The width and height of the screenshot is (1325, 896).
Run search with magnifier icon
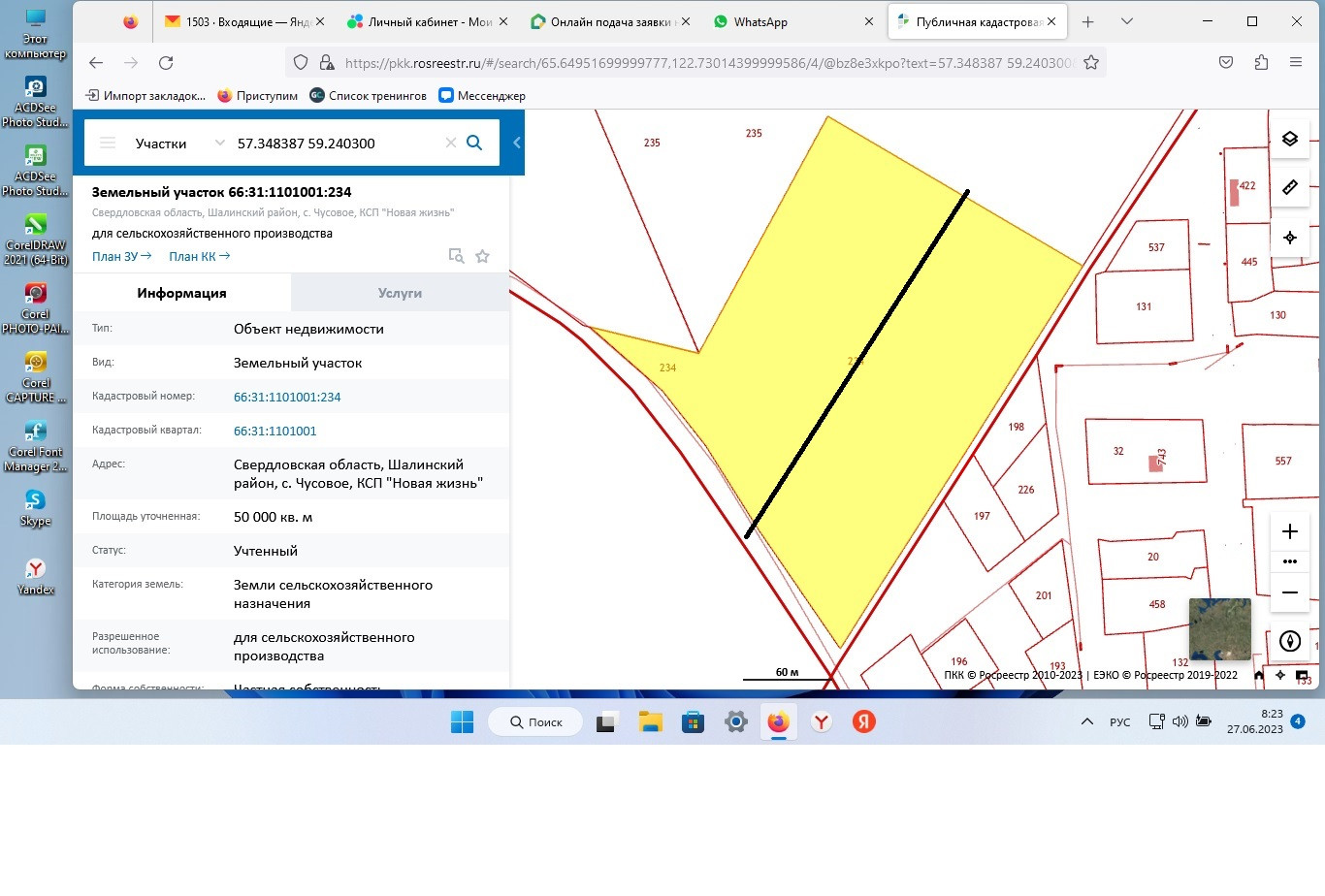point(474,144)
